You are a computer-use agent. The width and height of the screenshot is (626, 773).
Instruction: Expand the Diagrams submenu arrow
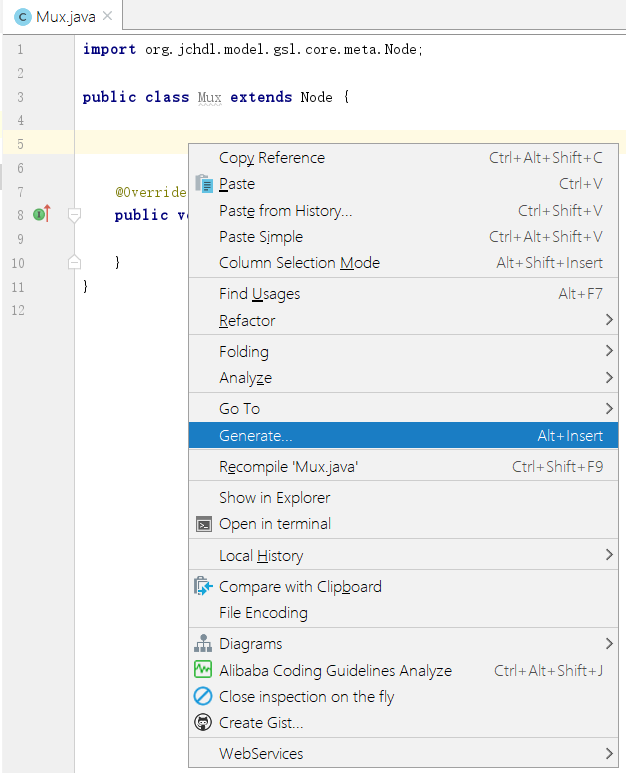[609, 644]
